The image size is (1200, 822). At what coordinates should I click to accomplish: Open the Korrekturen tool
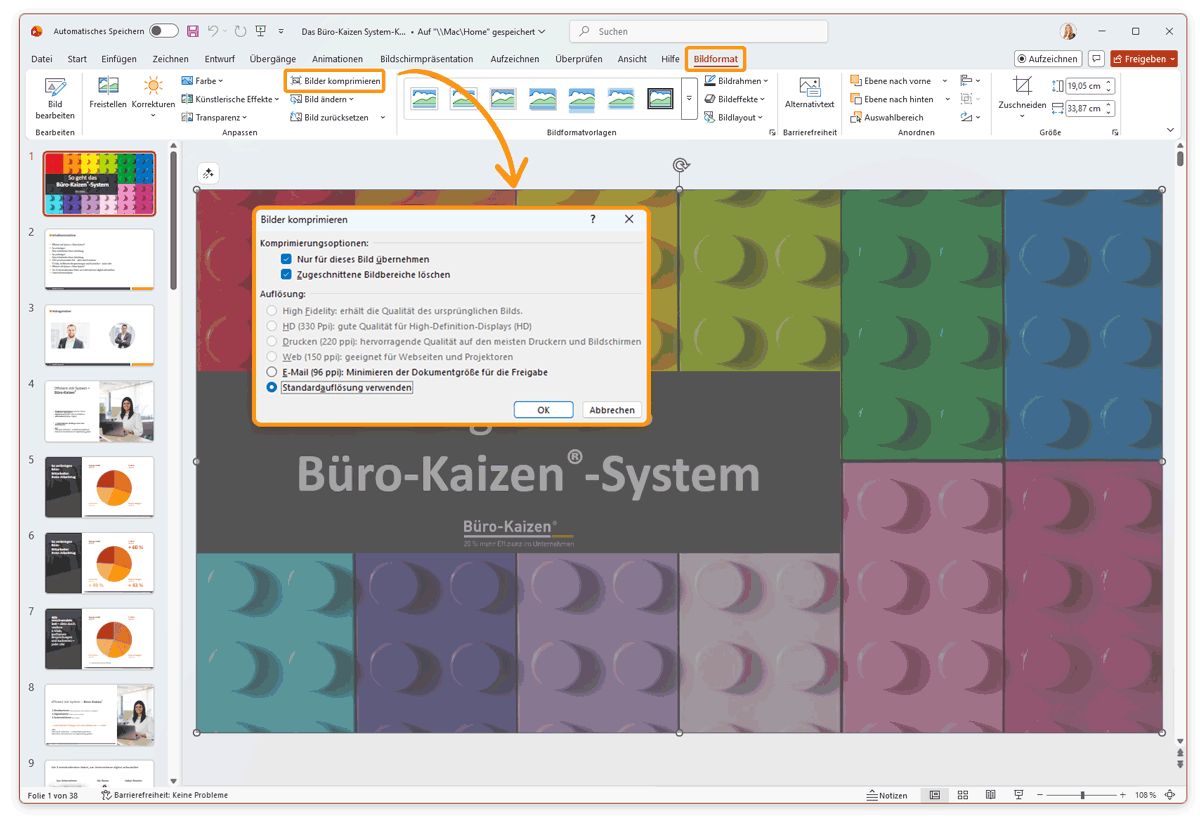pyautogui.click(x=152, y=97)
